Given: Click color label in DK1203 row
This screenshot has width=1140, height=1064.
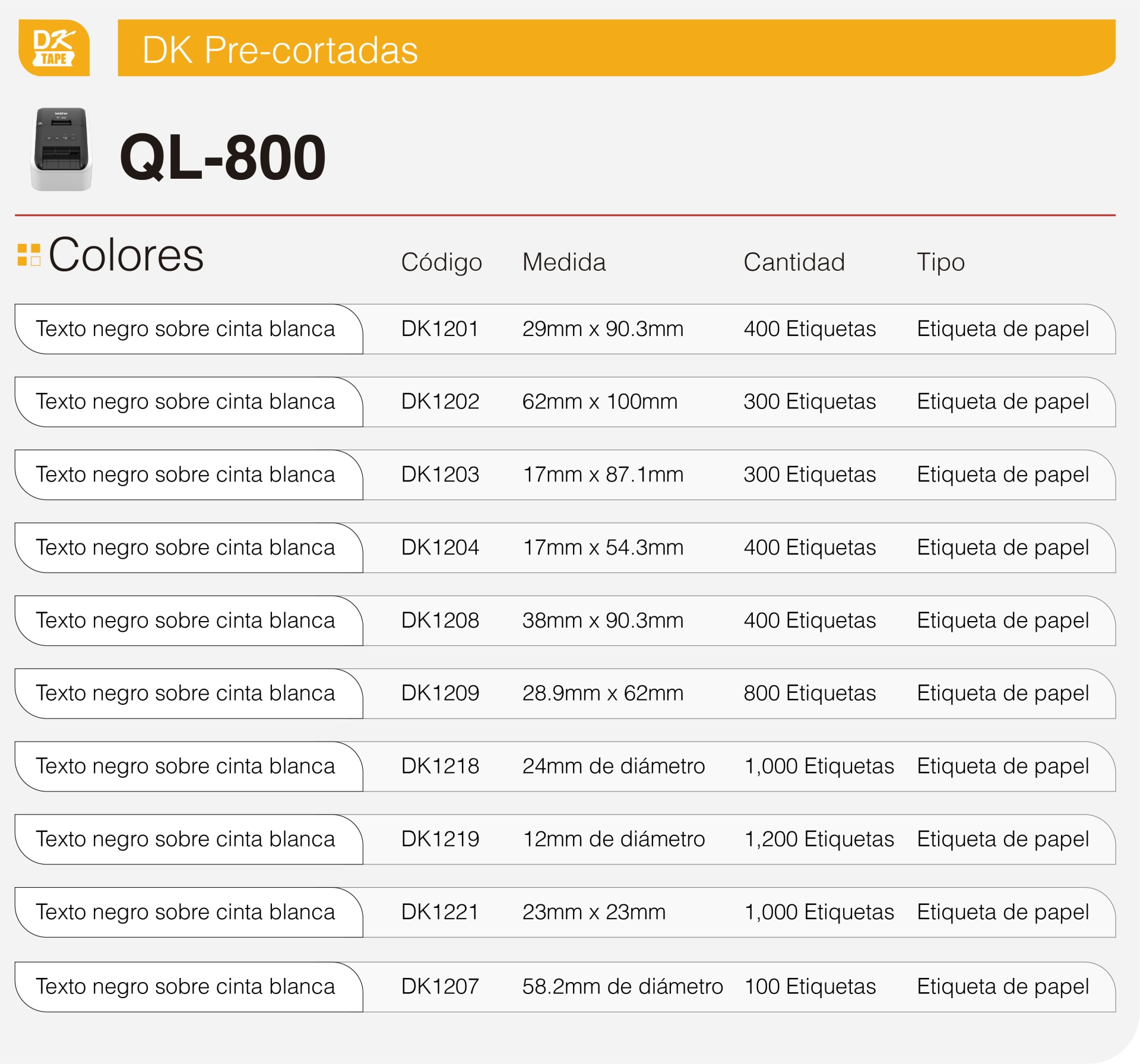Looking at the screenshot, I should pyautogui.click(x=189, y=476).
